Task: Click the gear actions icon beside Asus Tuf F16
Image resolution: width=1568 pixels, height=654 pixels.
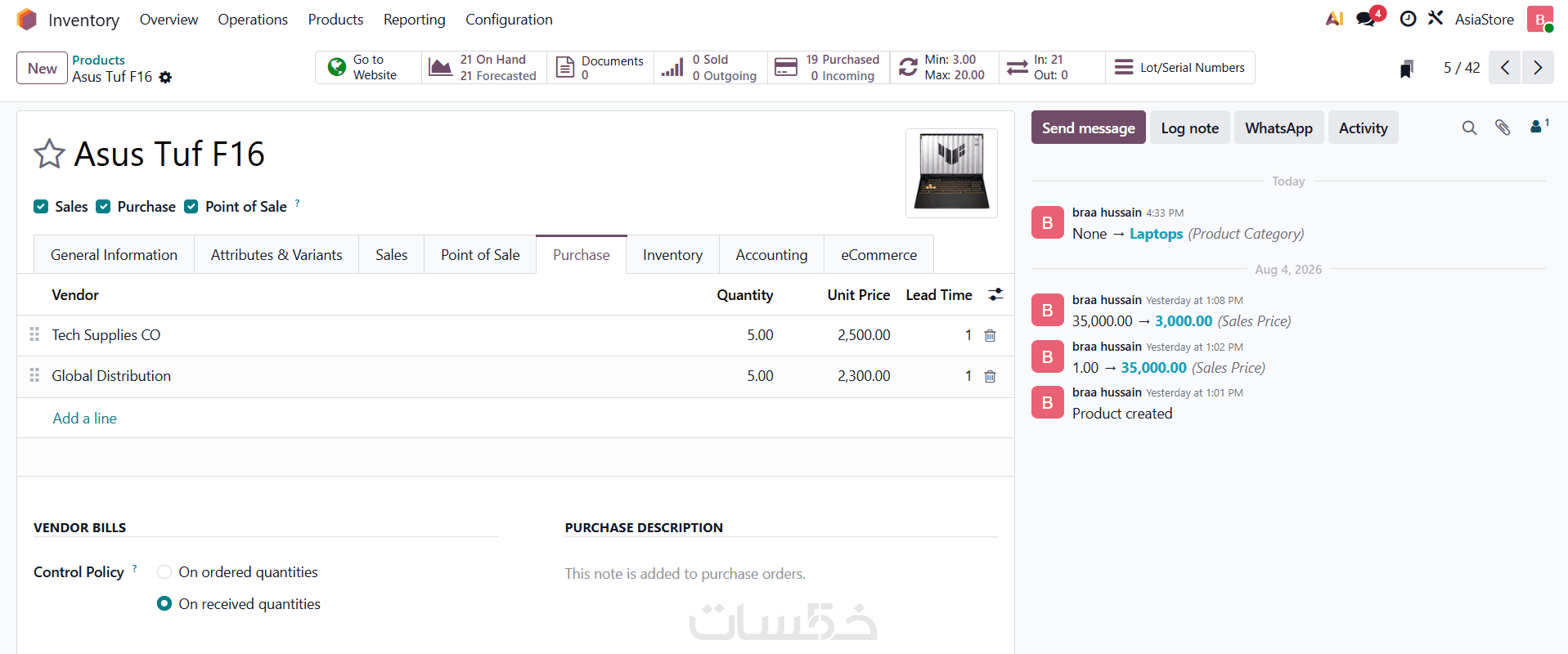Action: pos(166,78)
